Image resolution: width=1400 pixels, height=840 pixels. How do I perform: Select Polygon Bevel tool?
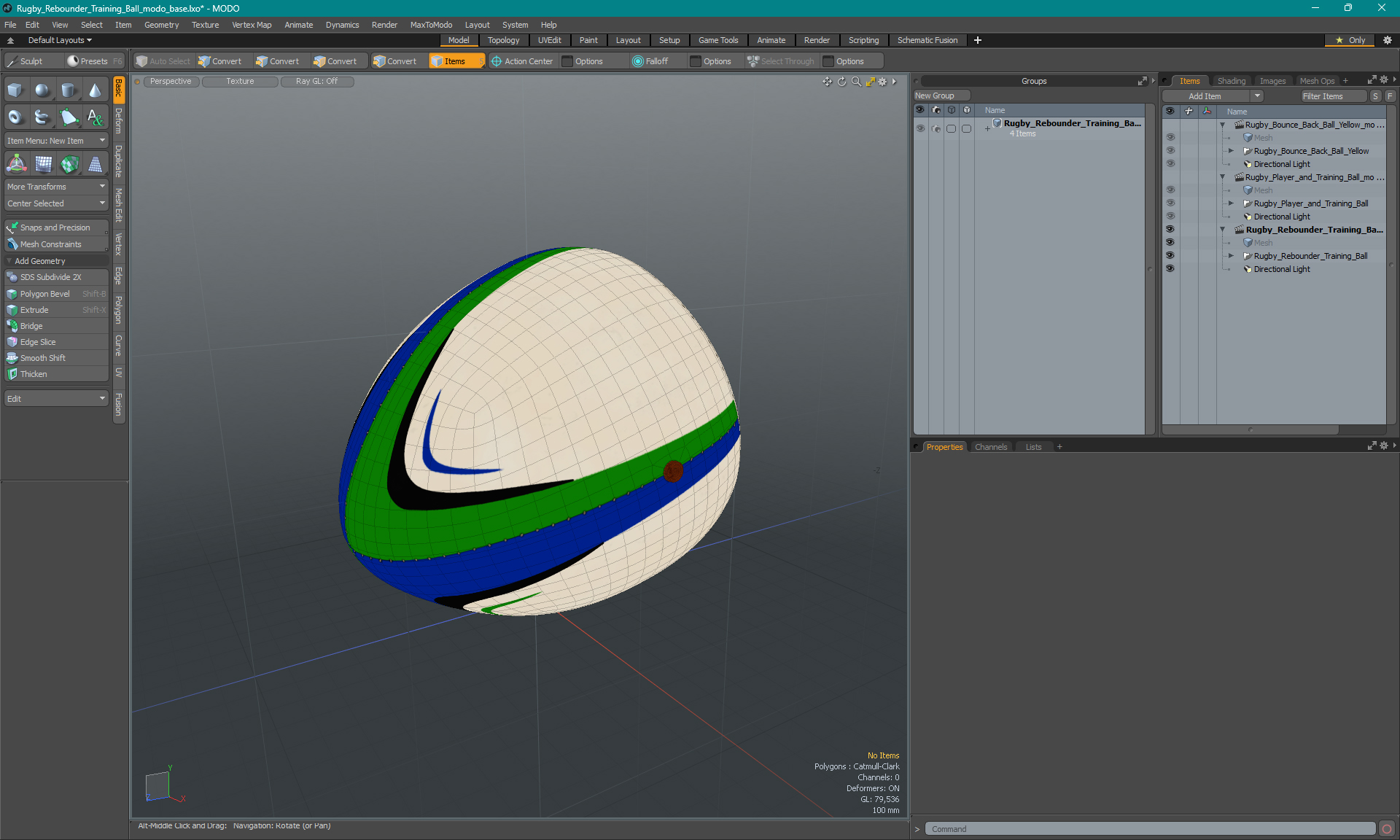pos(56,294)
